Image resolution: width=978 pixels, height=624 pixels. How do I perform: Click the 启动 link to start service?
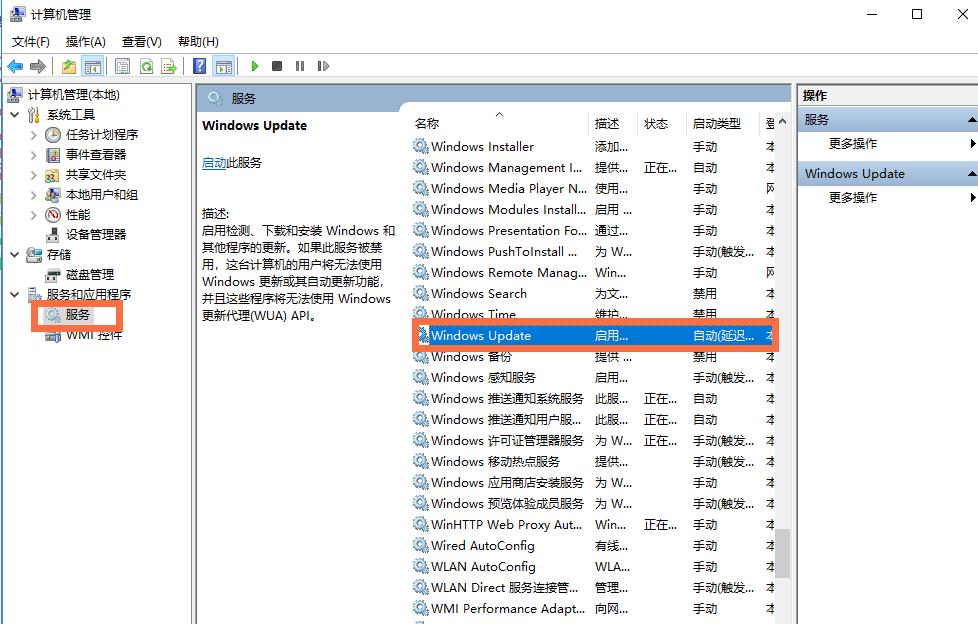point(214,163)
